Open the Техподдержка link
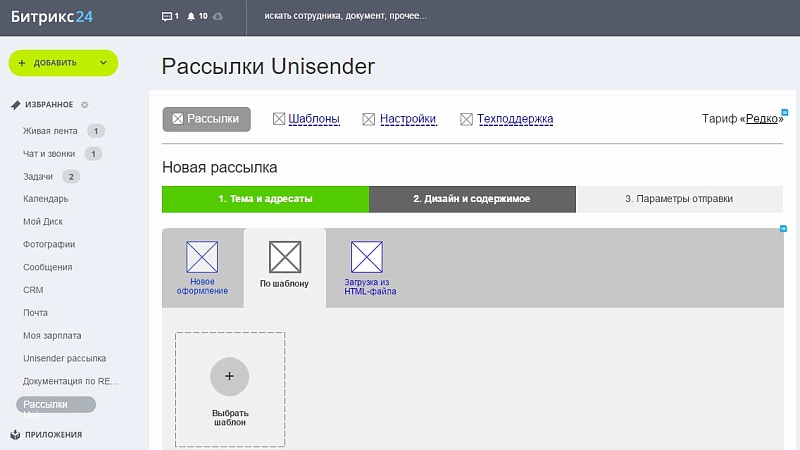800x450 pixels. tap(515, 119)
